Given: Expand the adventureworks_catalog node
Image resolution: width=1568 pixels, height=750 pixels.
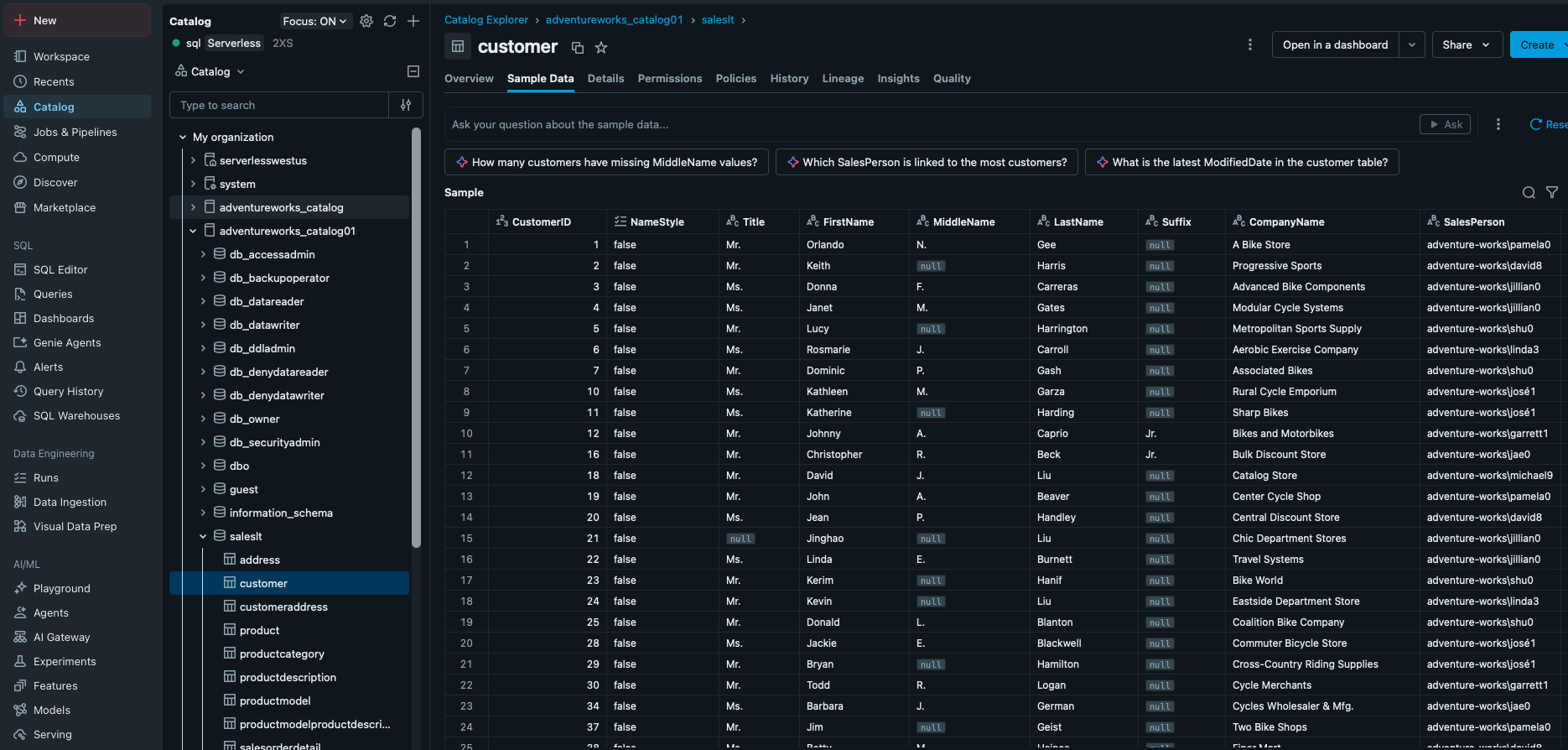Looking at the screenshot, I should click(x=193, y=207).
